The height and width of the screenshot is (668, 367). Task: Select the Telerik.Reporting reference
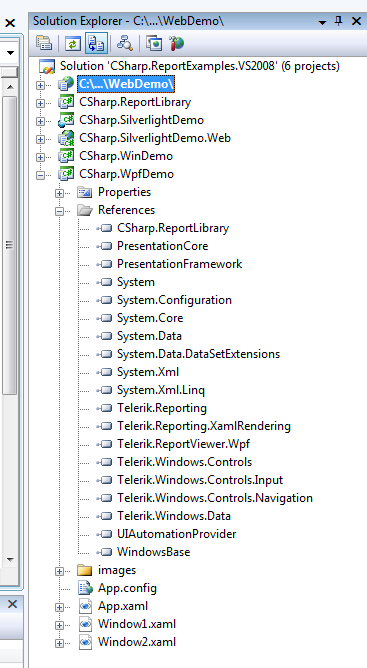(162, 408)
